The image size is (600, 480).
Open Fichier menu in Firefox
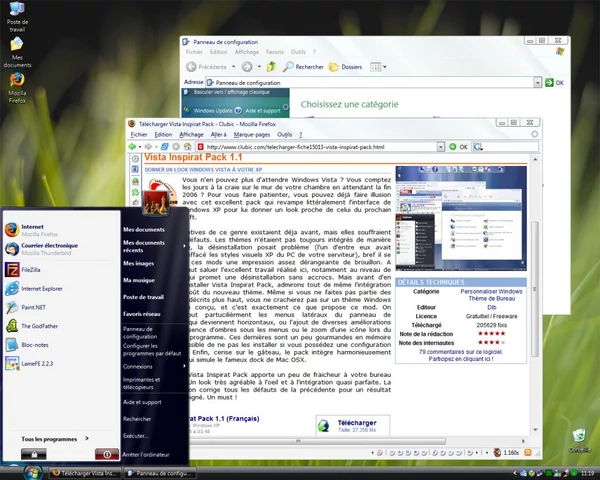pyautogui.click(x=139, y=134)
